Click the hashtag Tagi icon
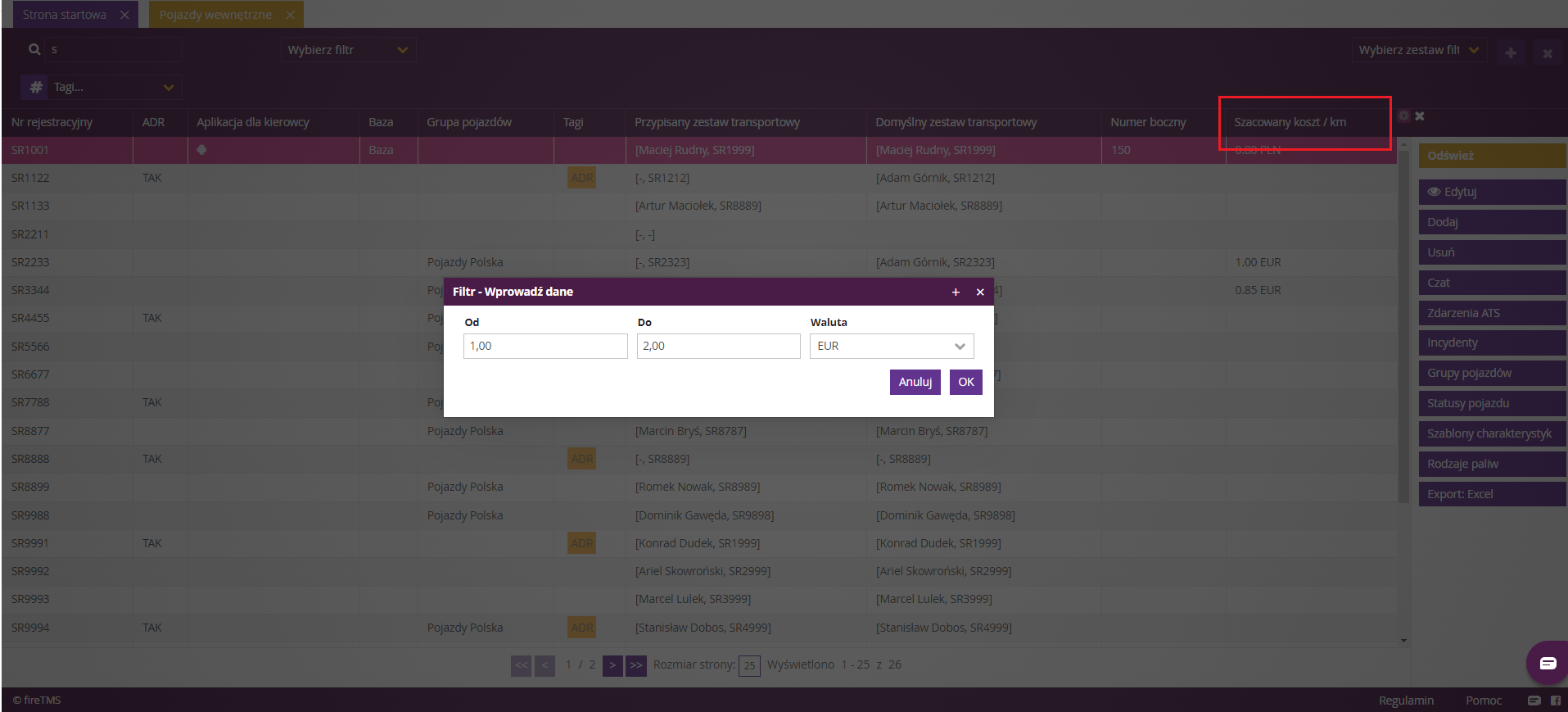Screen dimensions: 1568x712 36,87
